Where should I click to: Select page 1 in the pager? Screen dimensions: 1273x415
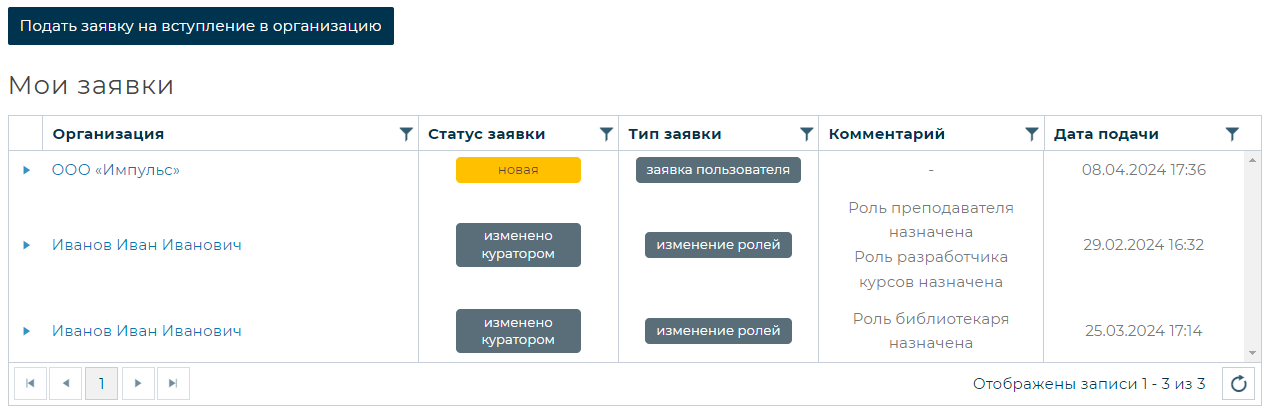[x=102, y=383]
